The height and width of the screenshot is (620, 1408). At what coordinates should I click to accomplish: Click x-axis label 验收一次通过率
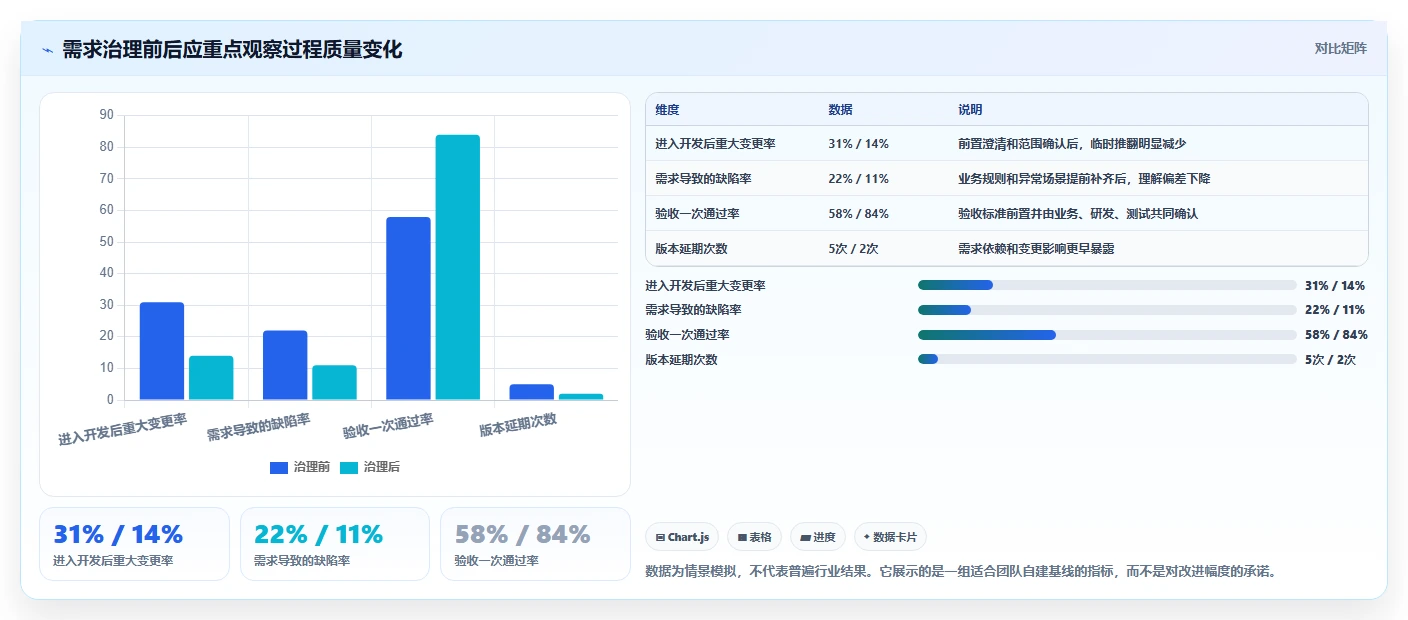(388, 426)
